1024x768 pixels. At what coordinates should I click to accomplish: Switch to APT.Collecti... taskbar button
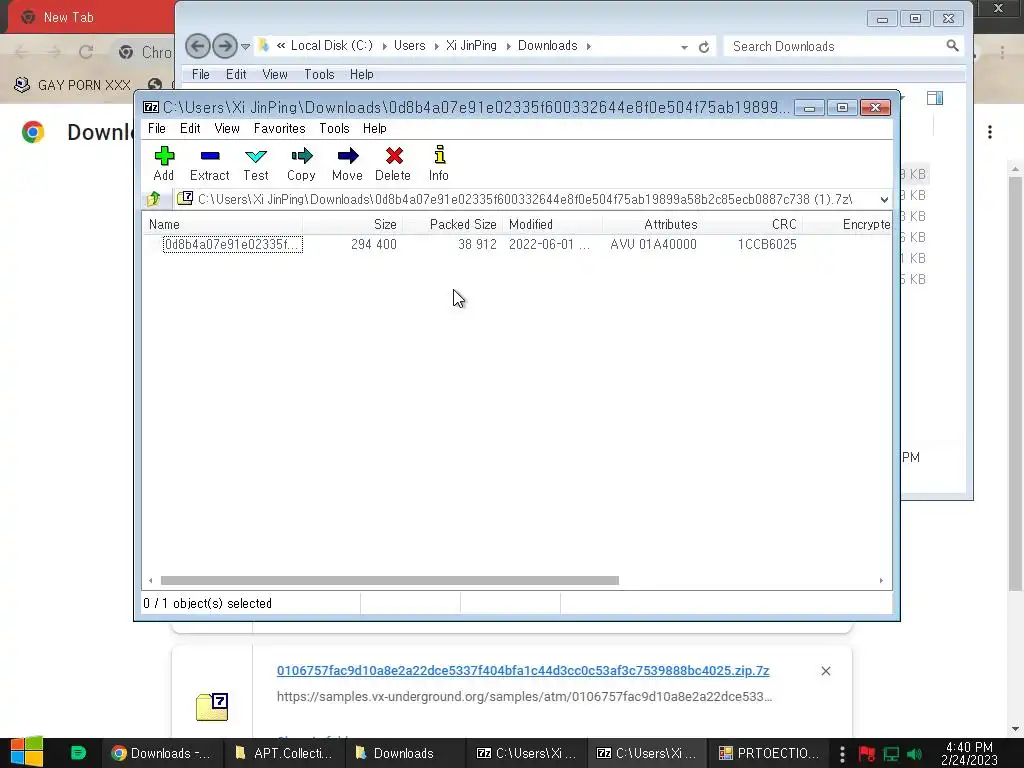coord(284,753)
